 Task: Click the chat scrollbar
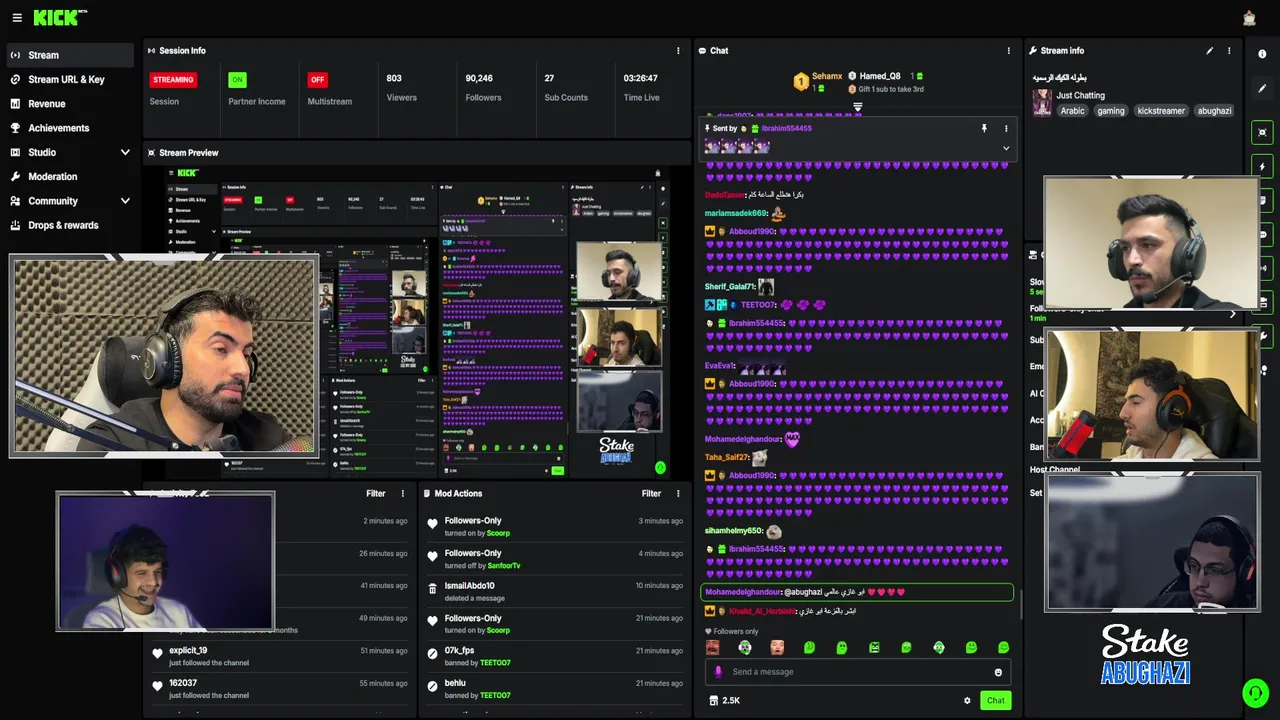1021,605
